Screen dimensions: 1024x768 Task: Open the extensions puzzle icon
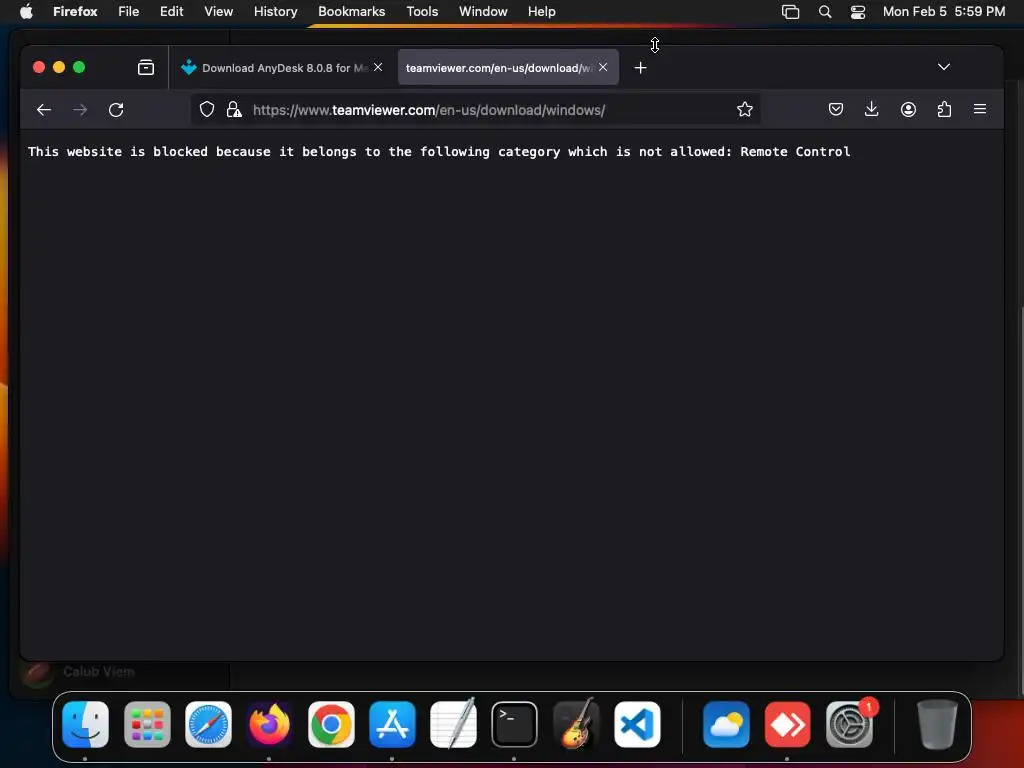[x=944, y=110]
